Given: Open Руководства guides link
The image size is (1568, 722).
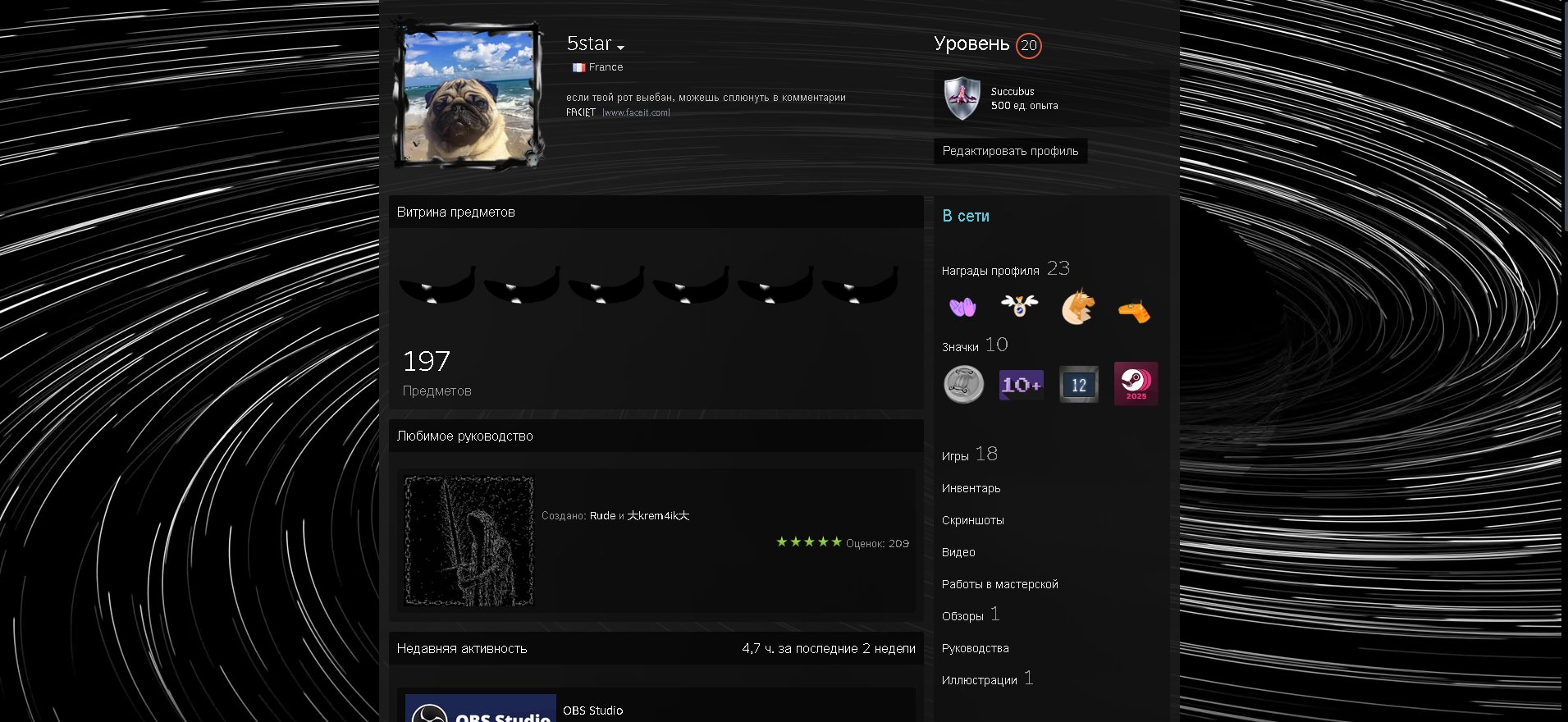Looking at the screenshot, I should click(x=975, y=648).
